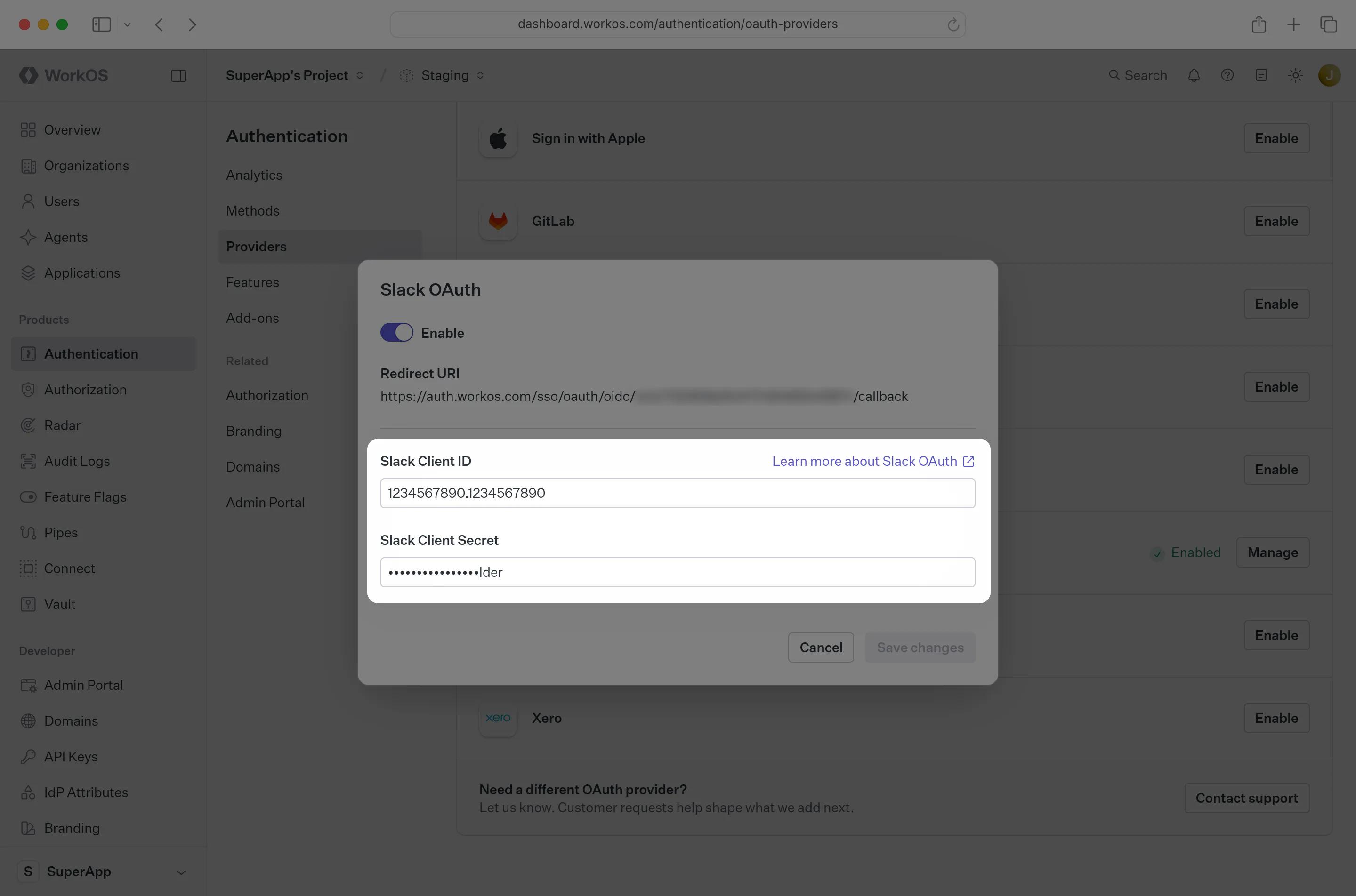Go back in browser history
Screen dimensions: 1356x896
[159, 24]
